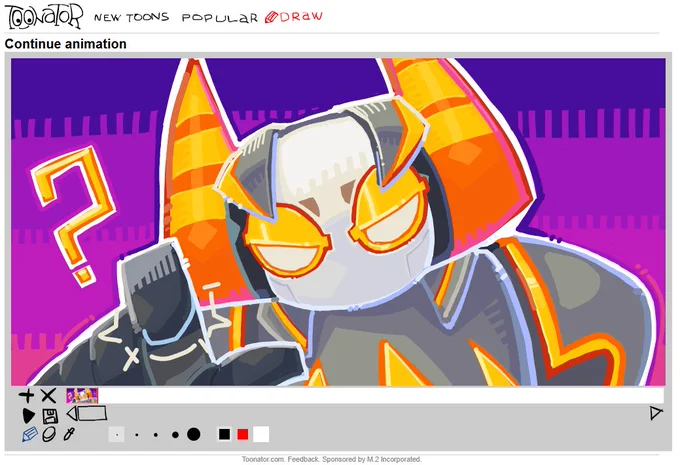
Task: Select the eyedropper color picker tool
Action: [69, 434]
